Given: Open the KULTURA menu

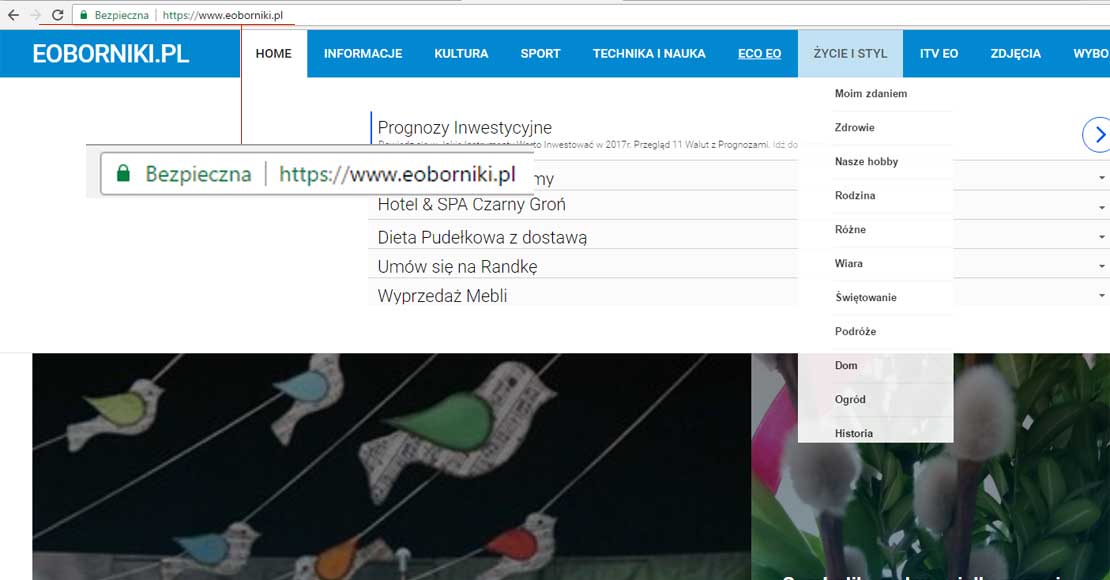Looking at the screenshot, I should tap(462, 54).
